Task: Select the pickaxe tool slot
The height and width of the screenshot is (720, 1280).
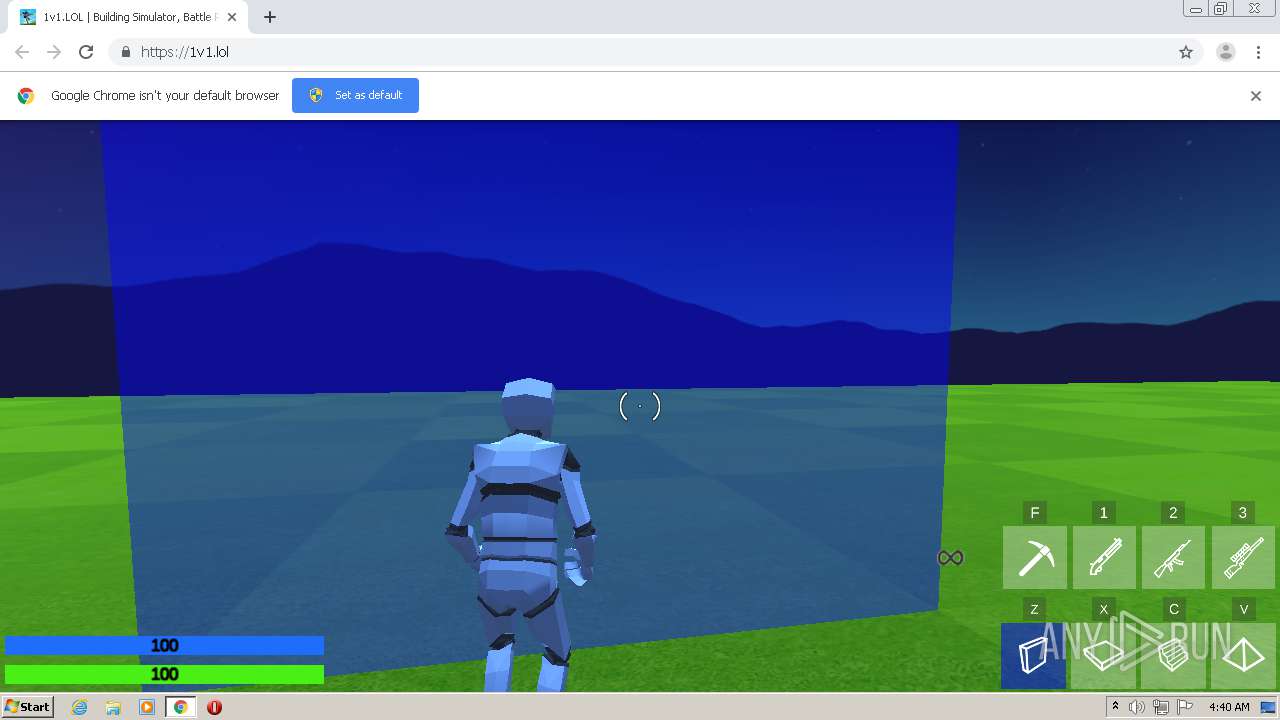Action: (1035, 557)
